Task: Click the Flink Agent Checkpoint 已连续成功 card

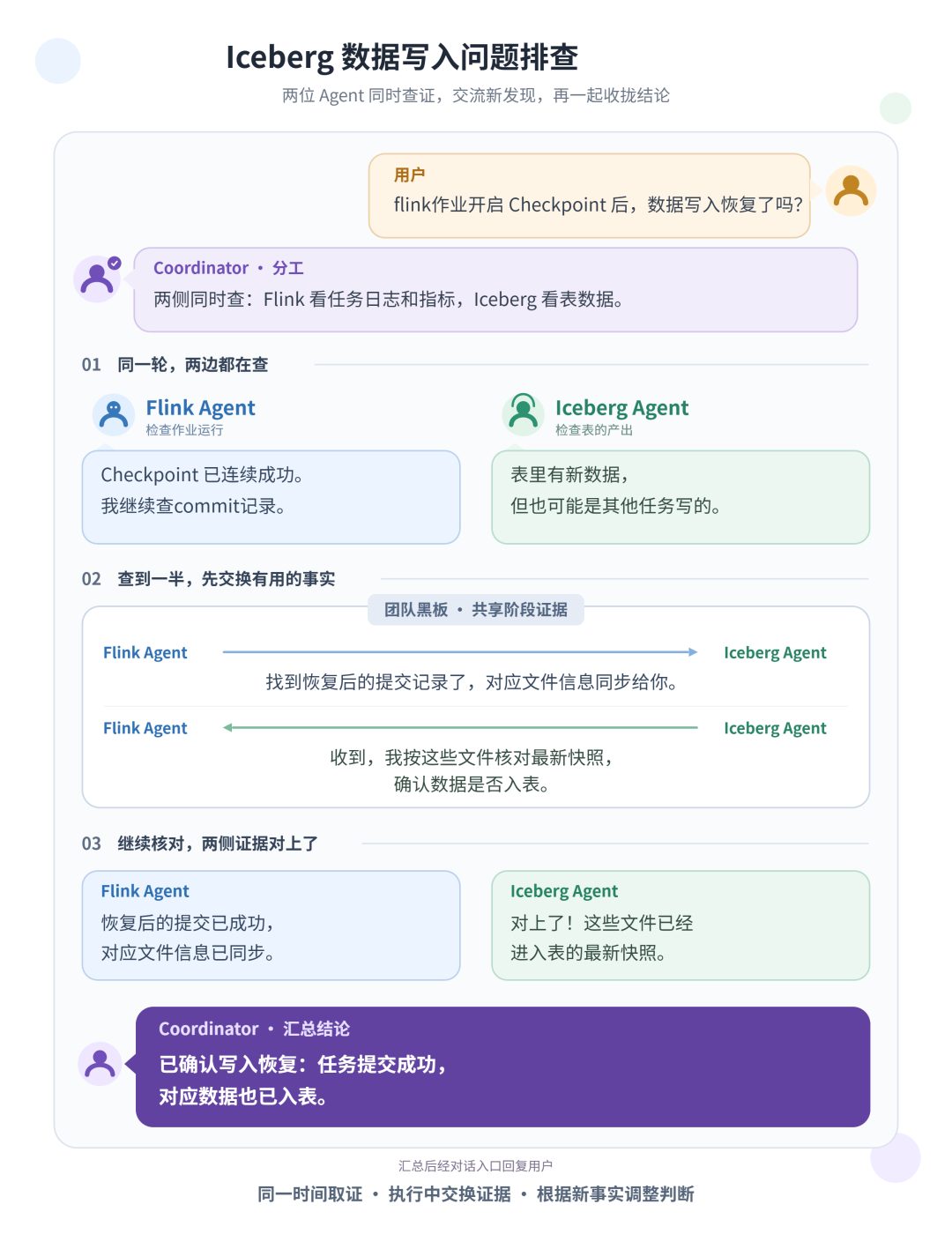Action: [x=271, y=497]
